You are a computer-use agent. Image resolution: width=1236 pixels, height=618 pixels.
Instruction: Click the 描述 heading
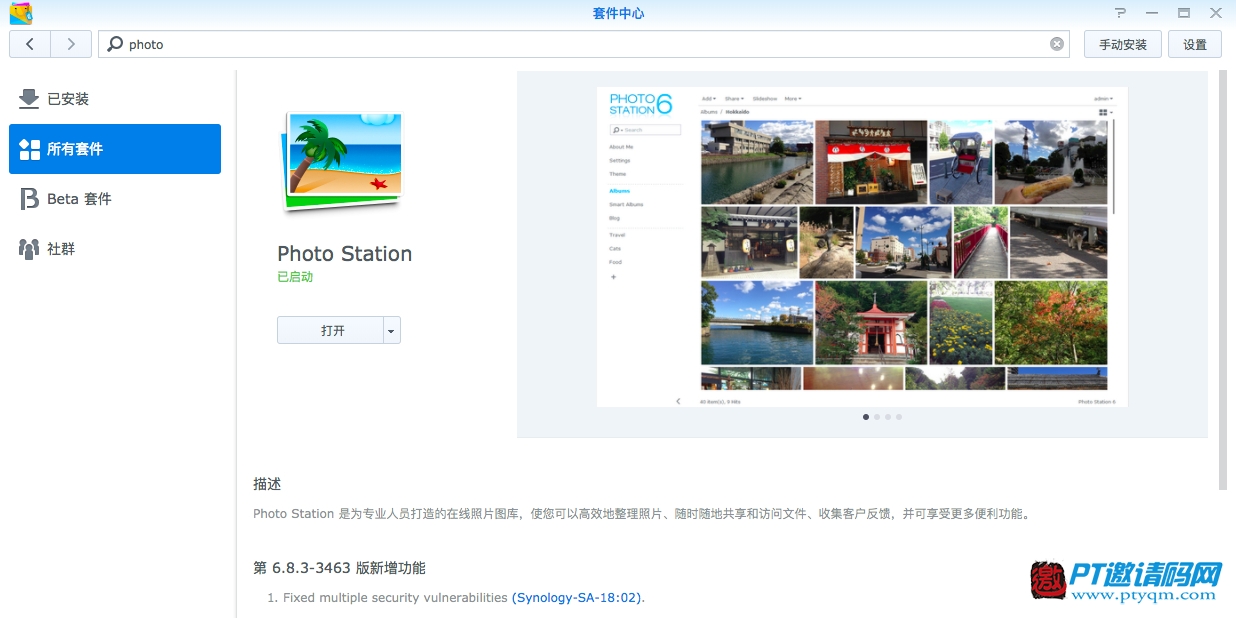coord(267,484)
